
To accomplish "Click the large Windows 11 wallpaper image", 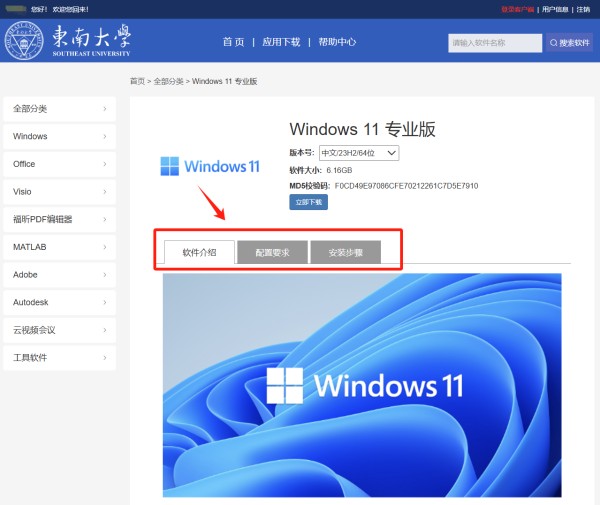I will (x=362, y=385).
